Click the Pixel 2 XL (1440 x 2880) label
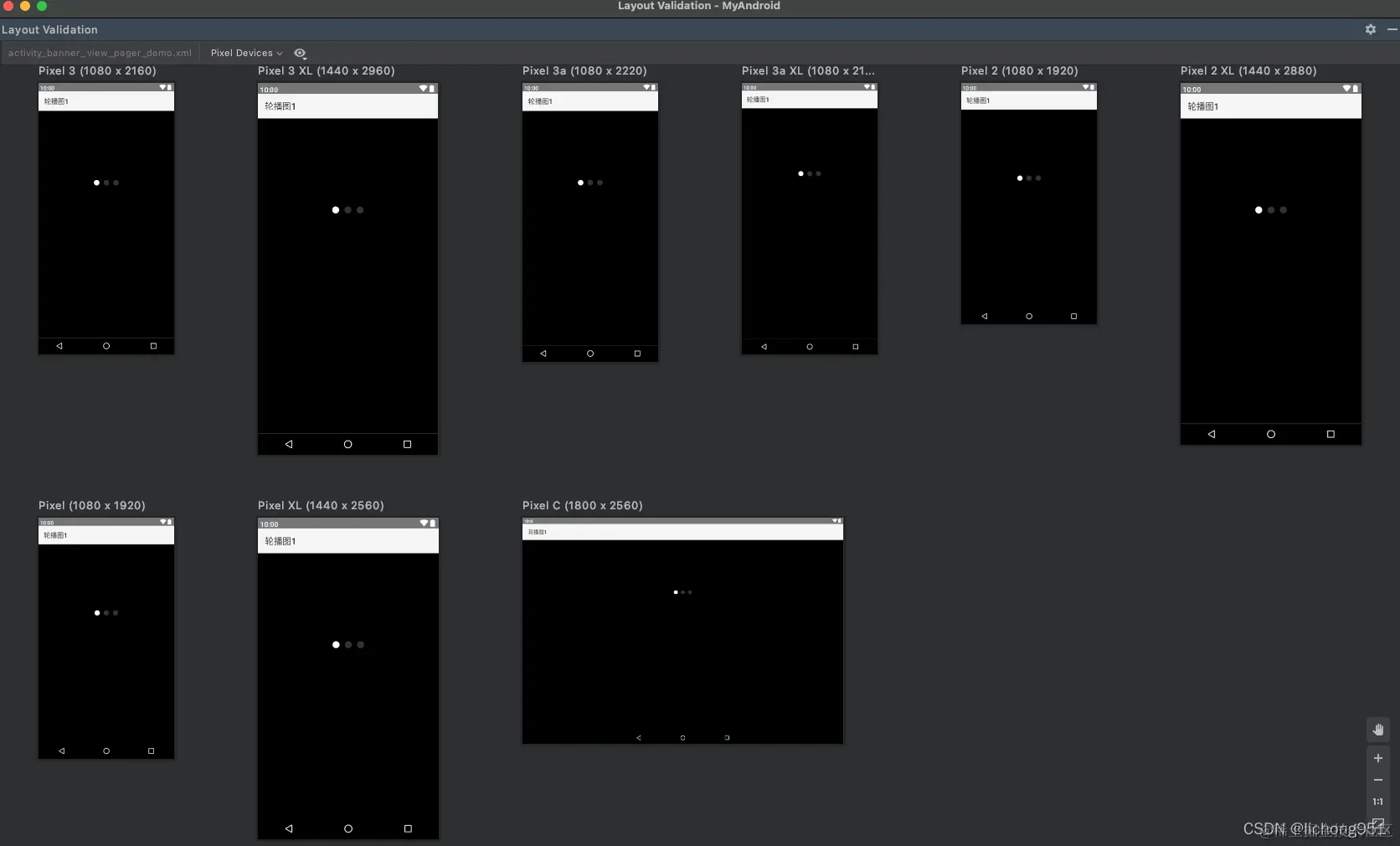1400x846 pixels. [1248, 70]
